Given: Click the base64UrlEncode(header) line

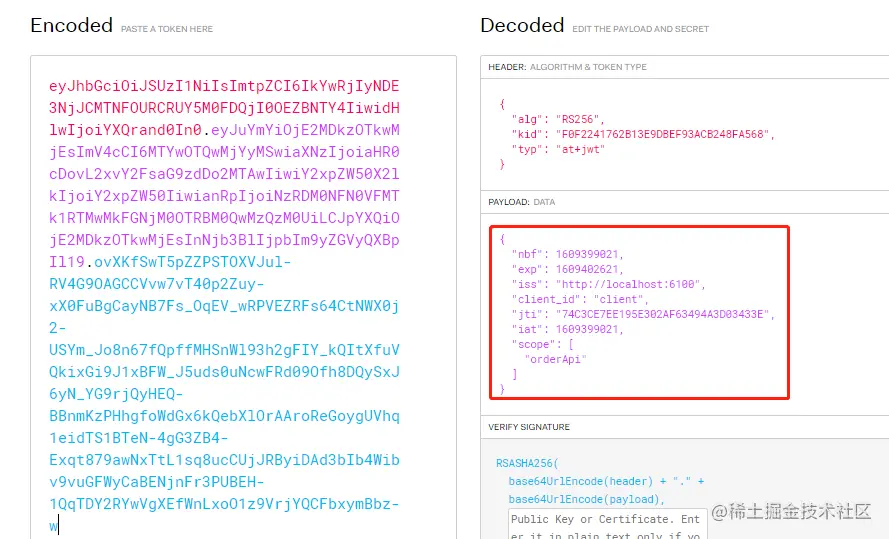Looking at the screenshot, I should (x=581, y=481).
